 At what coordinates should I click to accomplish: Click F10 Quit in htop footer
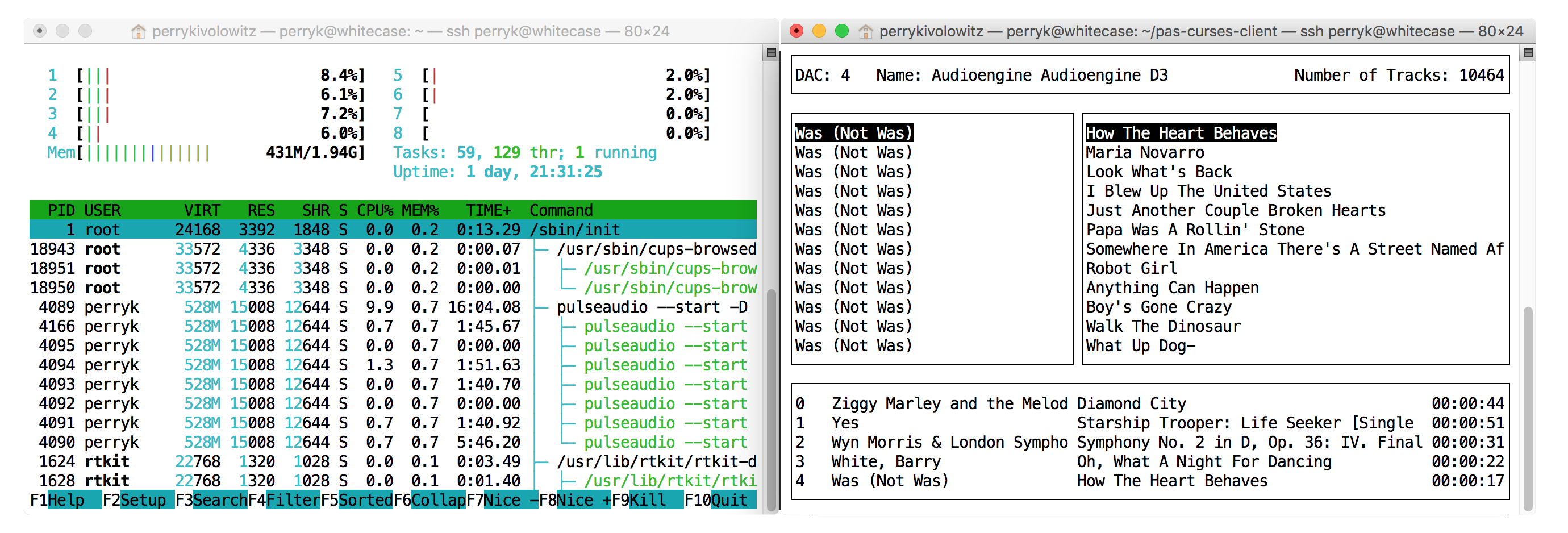tap(720, 500)
